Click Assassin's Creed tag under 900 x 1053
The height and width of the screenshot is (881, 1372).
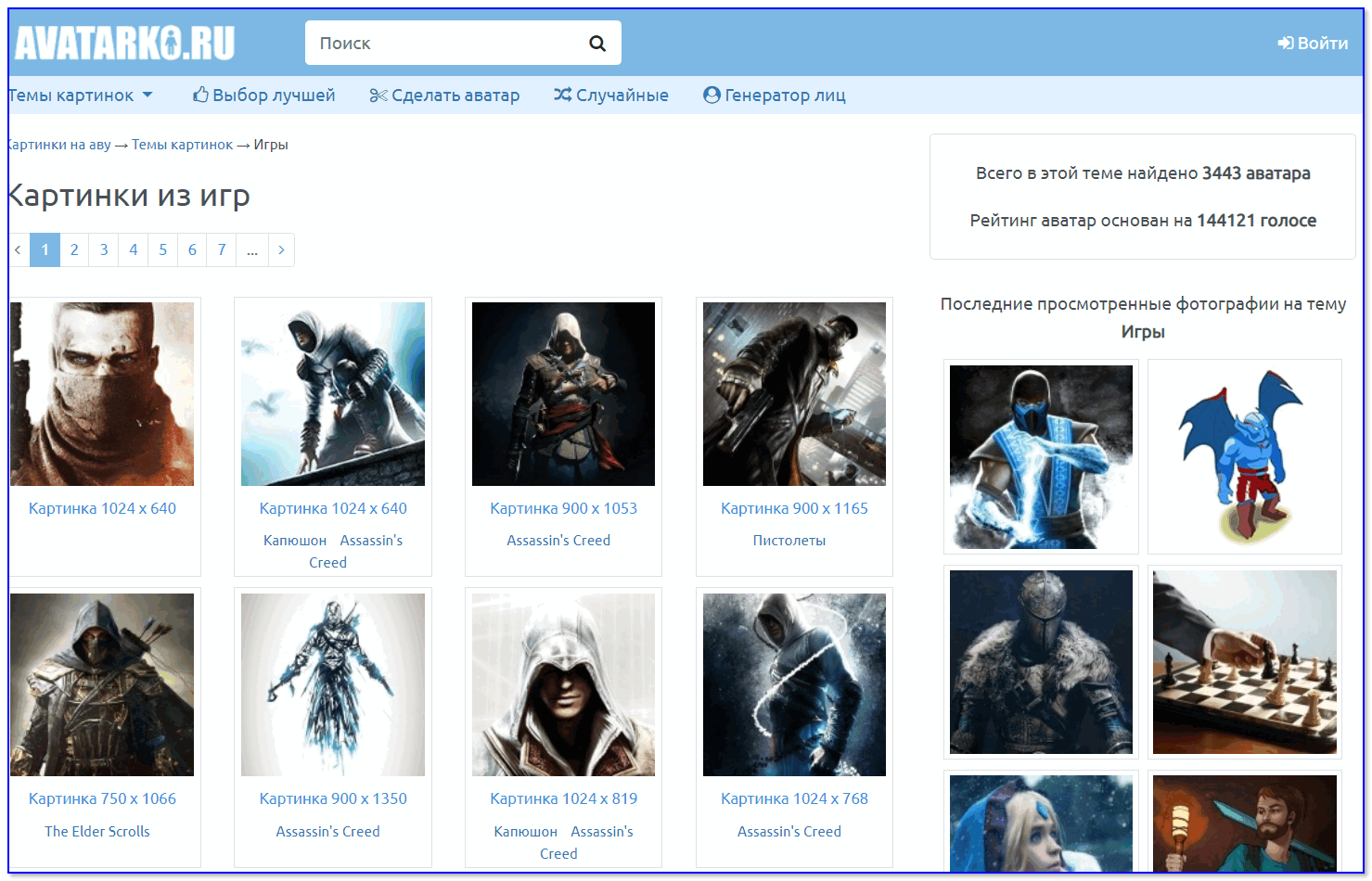coord(558,541)
